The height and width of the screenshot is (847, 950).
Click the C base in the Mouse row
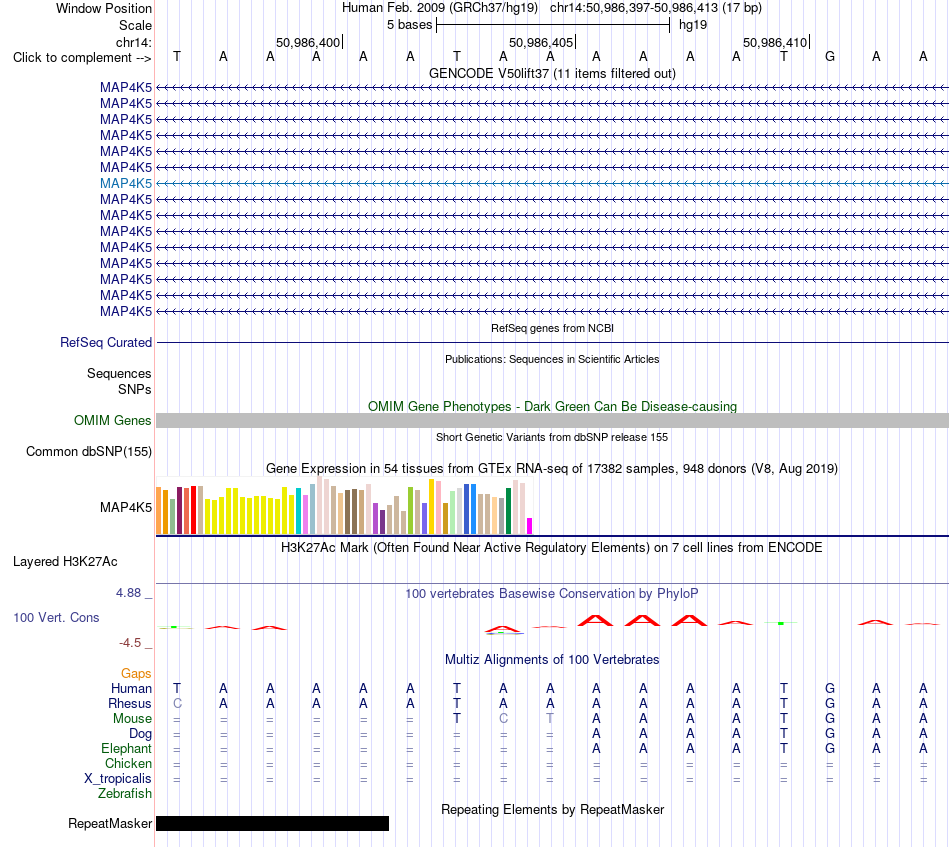click(503, 719)
